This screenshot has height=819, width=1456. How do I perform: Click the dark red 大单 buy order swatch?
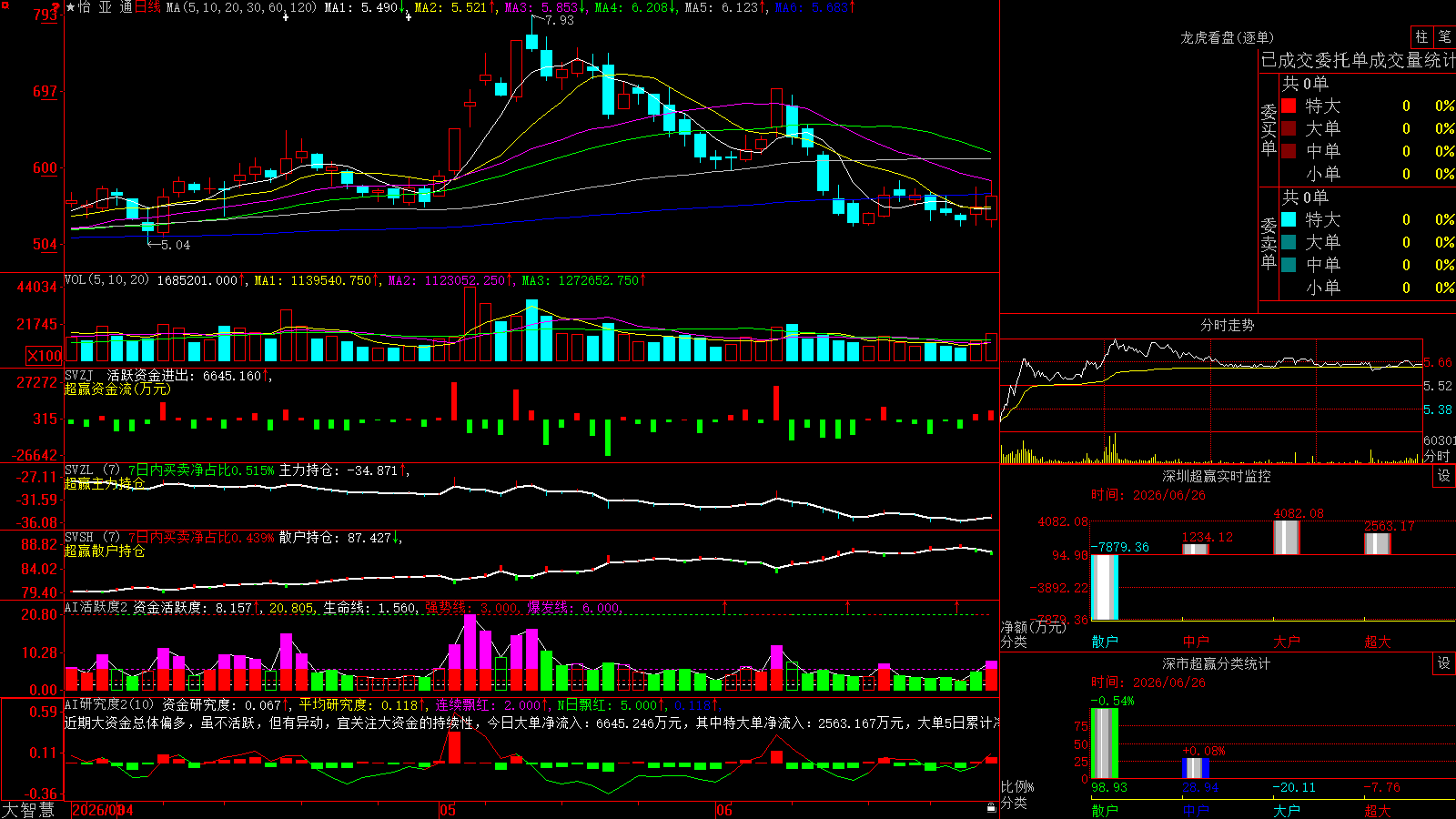tap(1289, 128)
